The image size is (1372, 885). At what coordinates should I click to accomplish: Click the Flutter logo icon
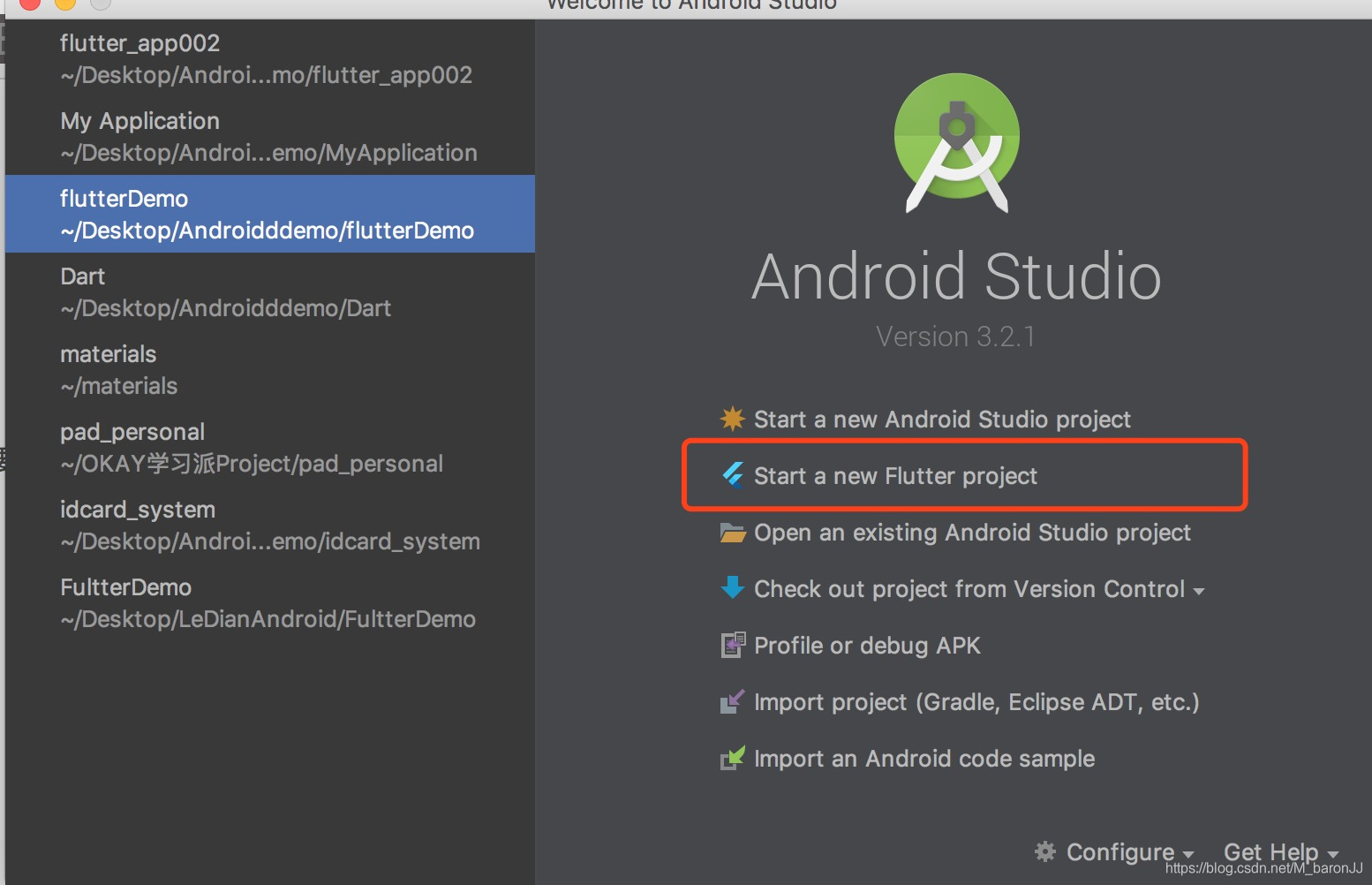(x=733, y=475)
